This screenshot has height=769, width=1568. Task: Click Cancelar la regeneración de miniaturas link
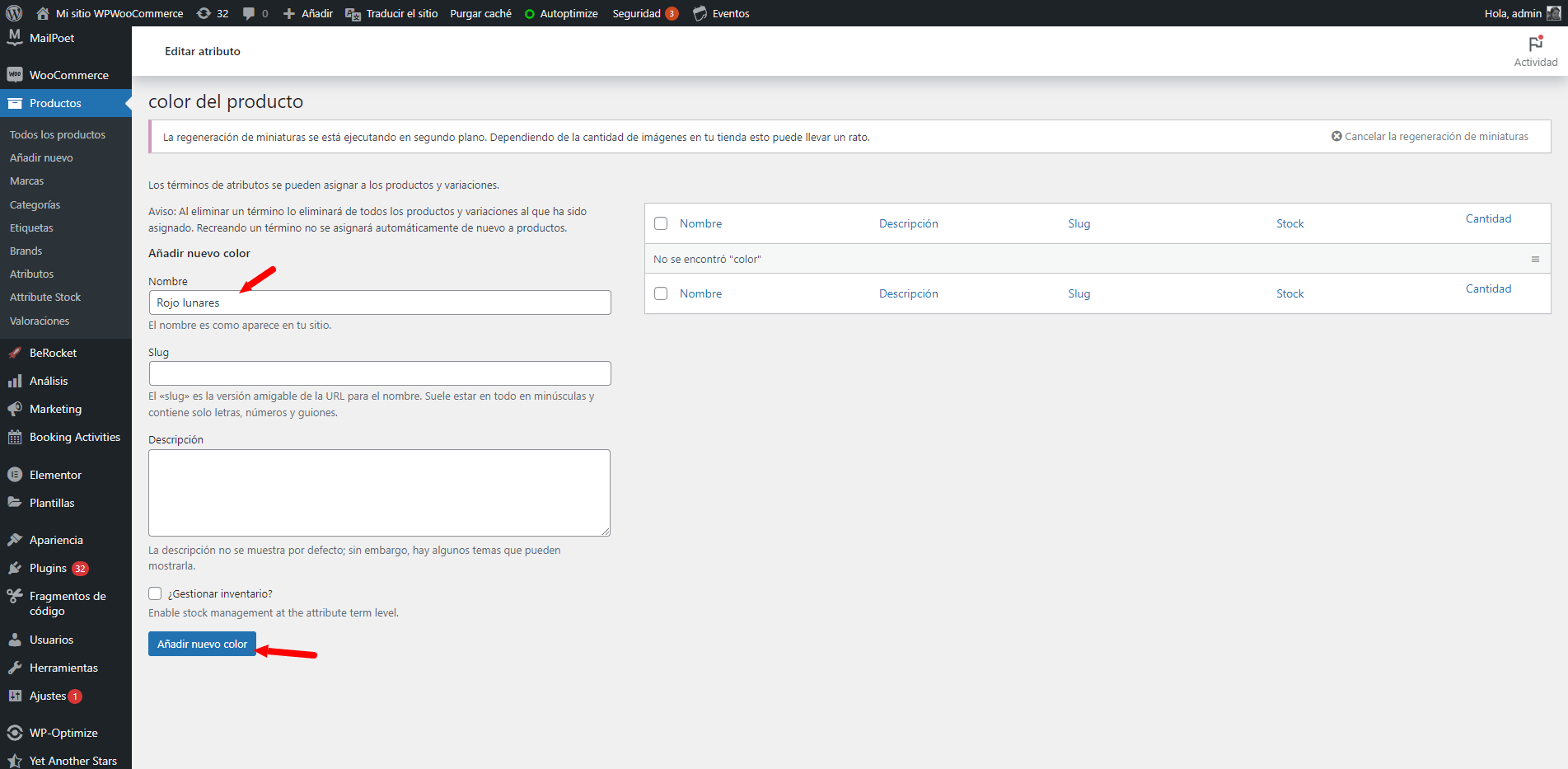point(1436,136)
